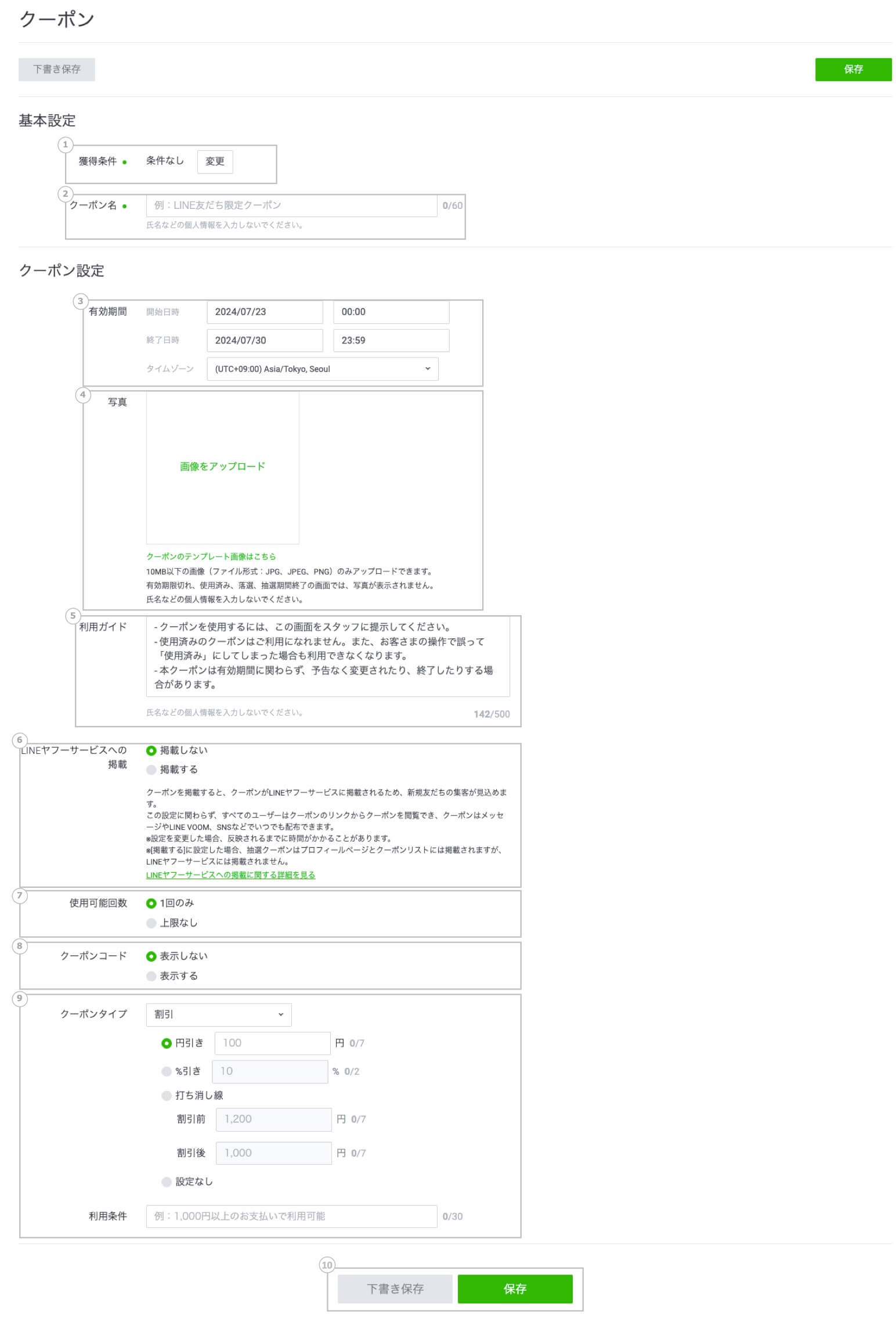Open the 開始日時 date field 2024/07/23
The height and width of the screenshot is (1322, 896).
pos(265,312)
